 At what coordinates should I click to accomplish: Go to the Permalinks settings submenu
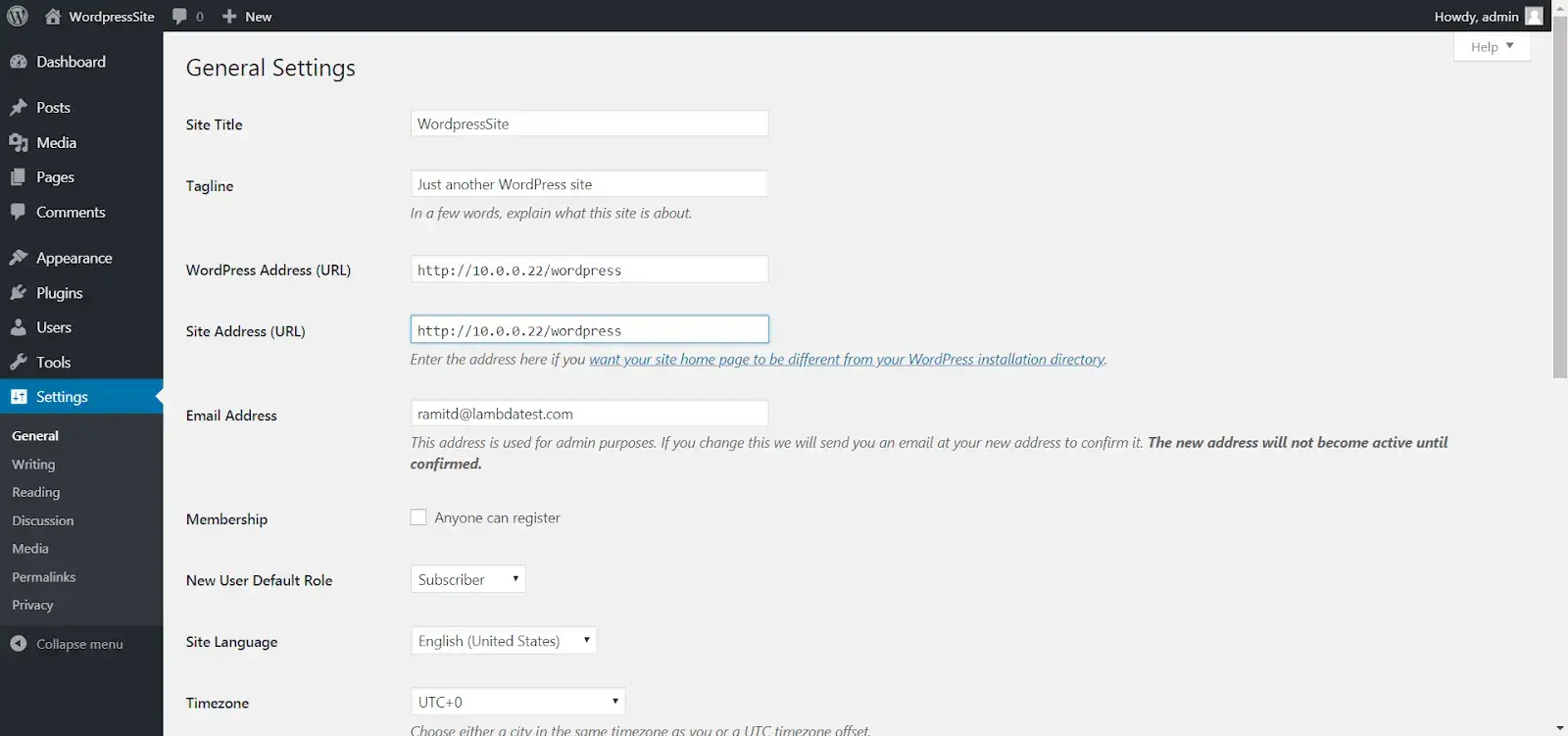[43, 577]
